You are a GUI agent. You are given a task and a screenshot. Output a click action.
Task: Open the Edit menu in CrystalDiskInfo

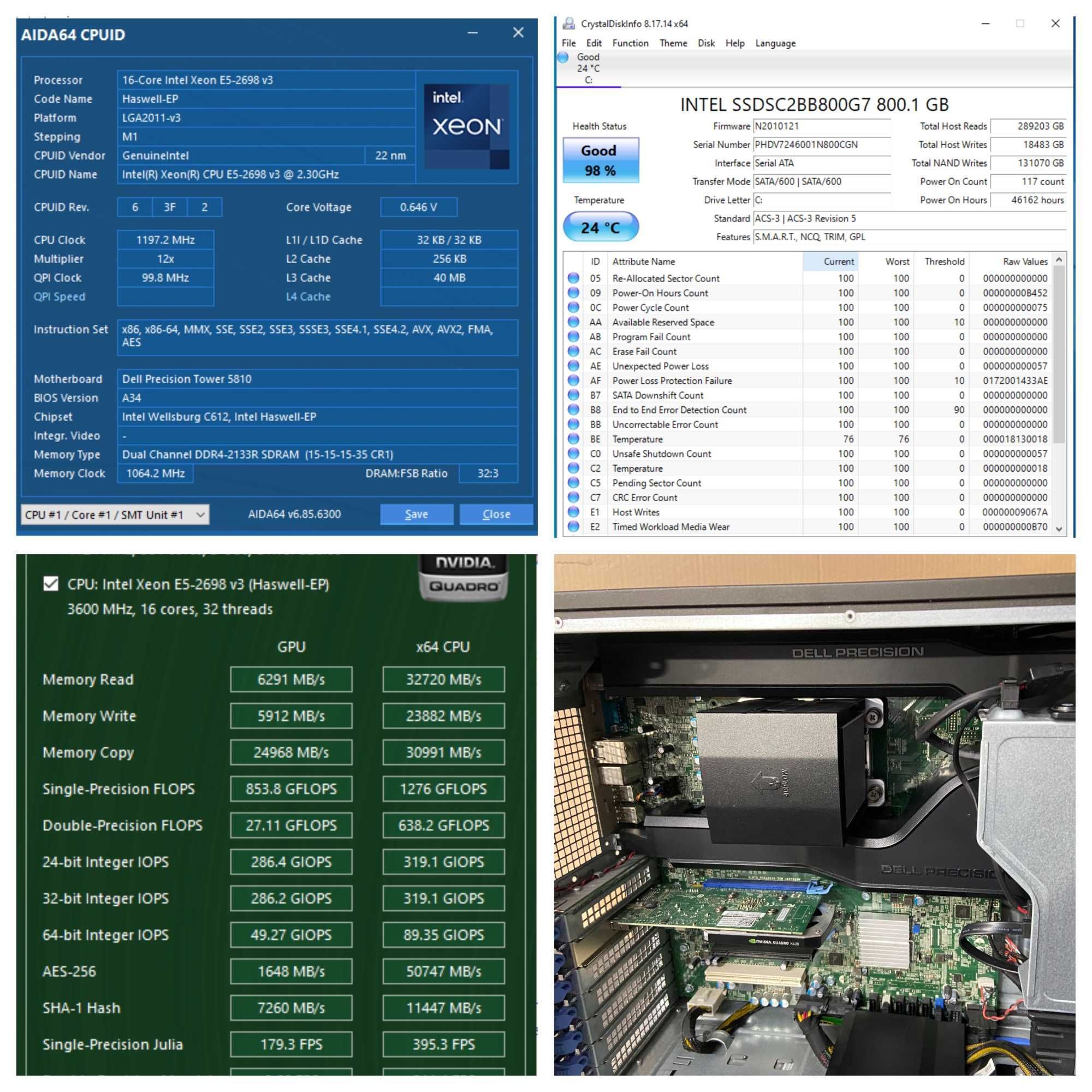coord(594,43)
